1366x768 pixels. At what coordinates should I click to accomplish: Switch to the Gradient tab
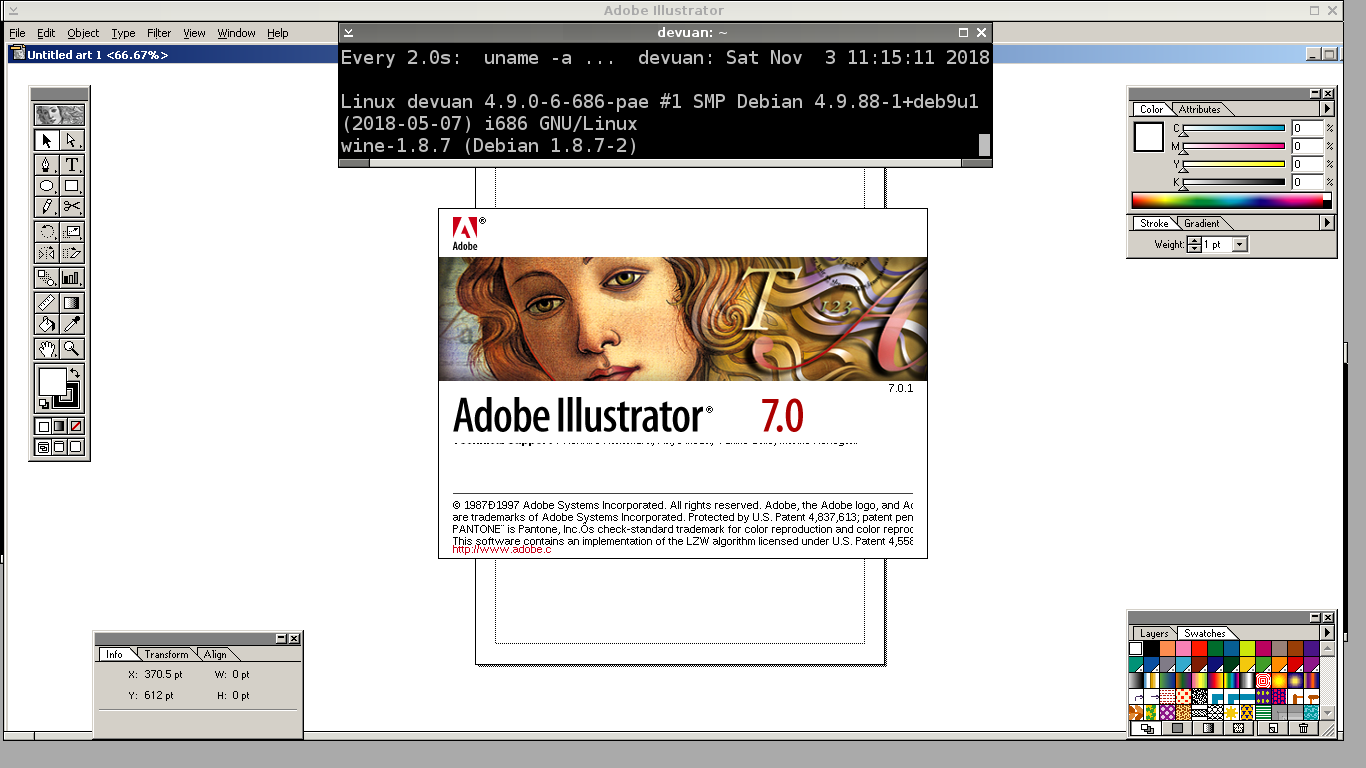pos(1202,223)
